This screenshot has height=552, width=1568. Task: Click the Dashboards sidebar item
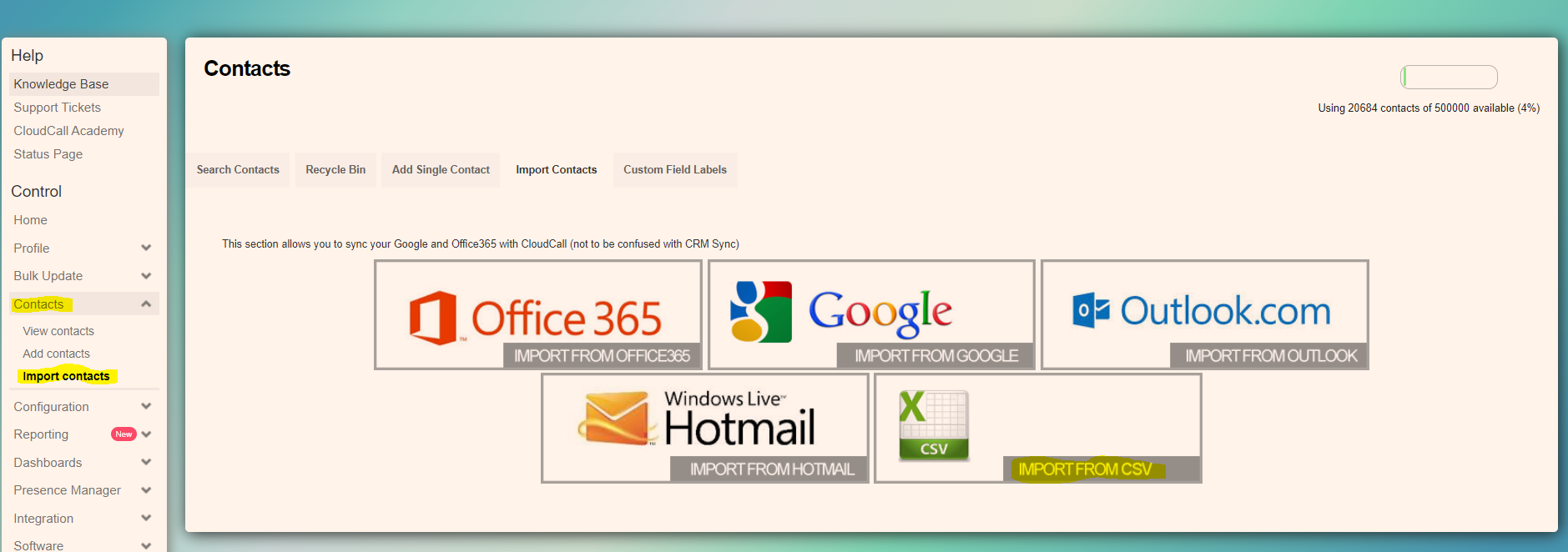click(x=48, y=463)
